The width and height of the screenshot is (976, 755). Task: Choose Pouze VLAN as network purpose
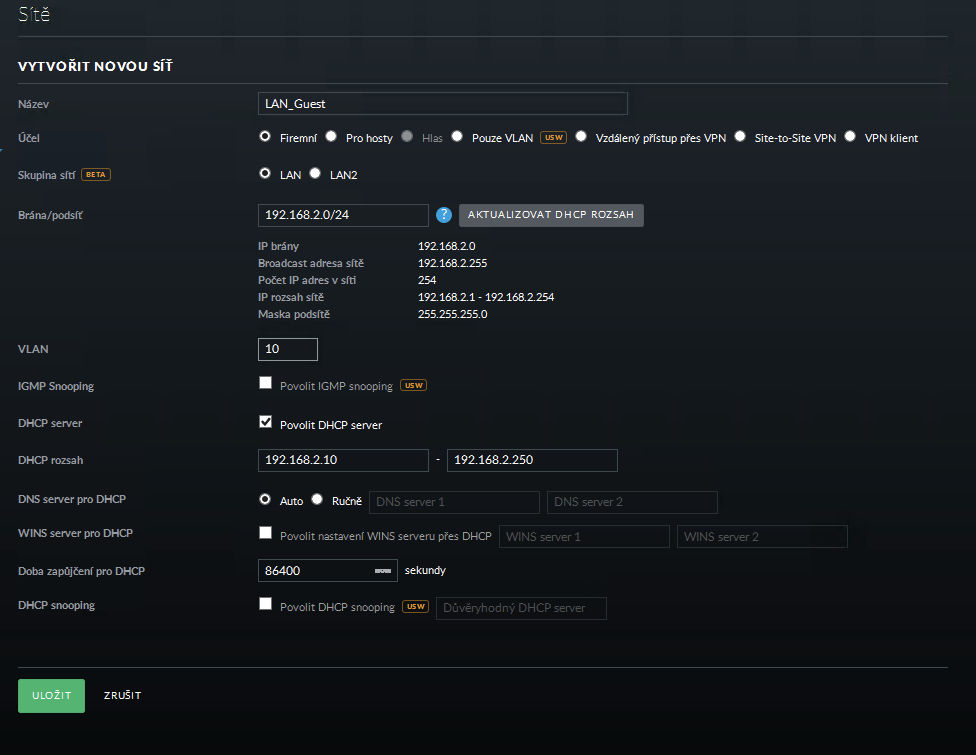[x=457, y=137]
